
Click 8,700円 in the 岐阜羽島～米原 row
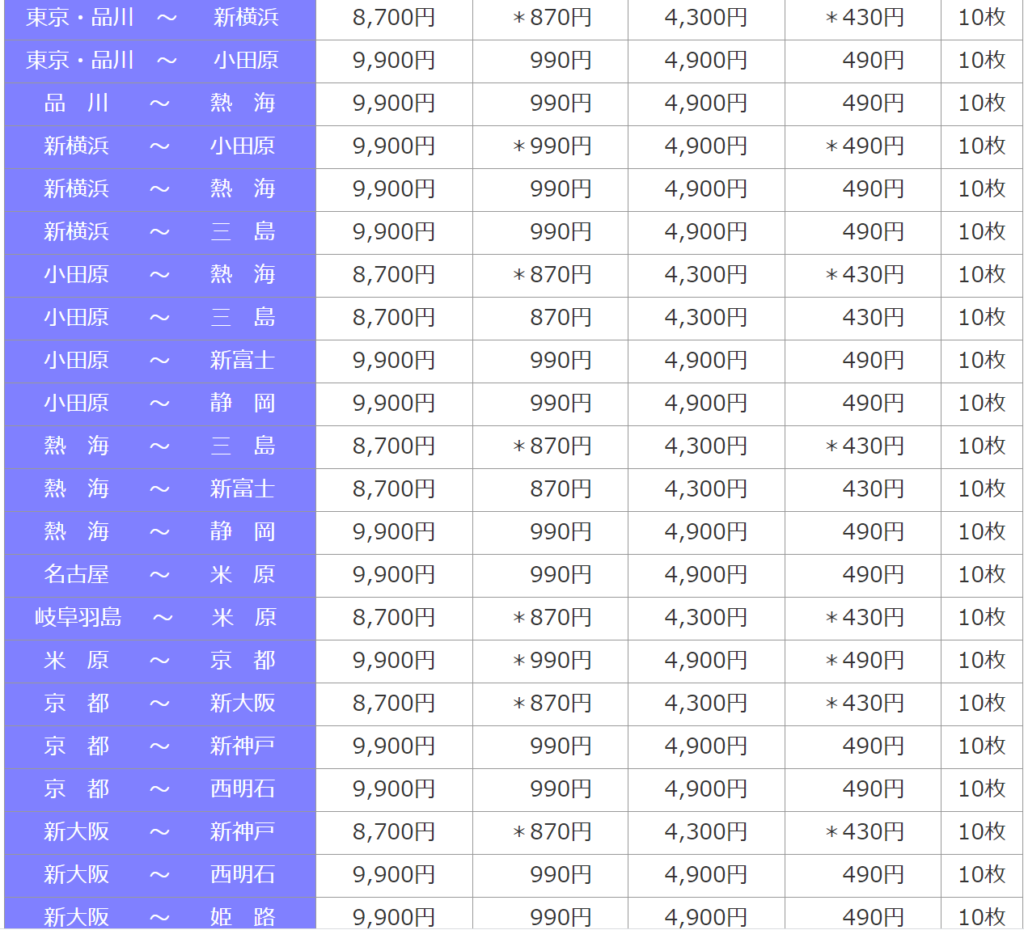tap(393, 618)
